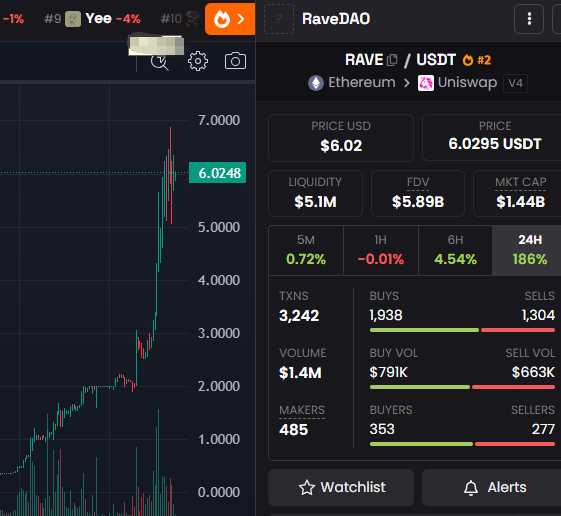Click the 7.0000 price axis label

pos(219,121)
